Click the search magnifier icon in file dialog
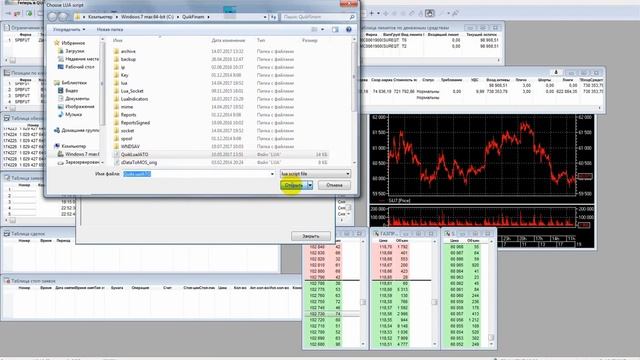The height and width of the screenshot is (360, 640). [x=352, y=17]
